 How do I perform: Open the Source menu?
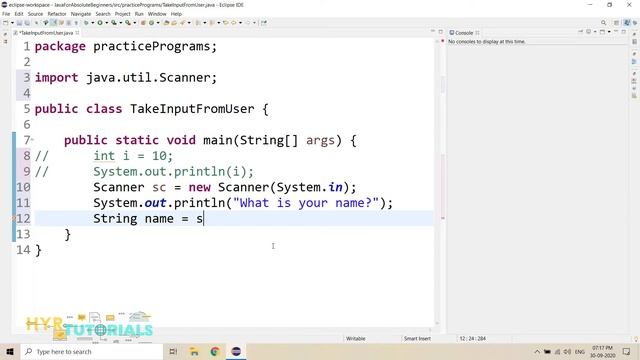click(35, 14)
